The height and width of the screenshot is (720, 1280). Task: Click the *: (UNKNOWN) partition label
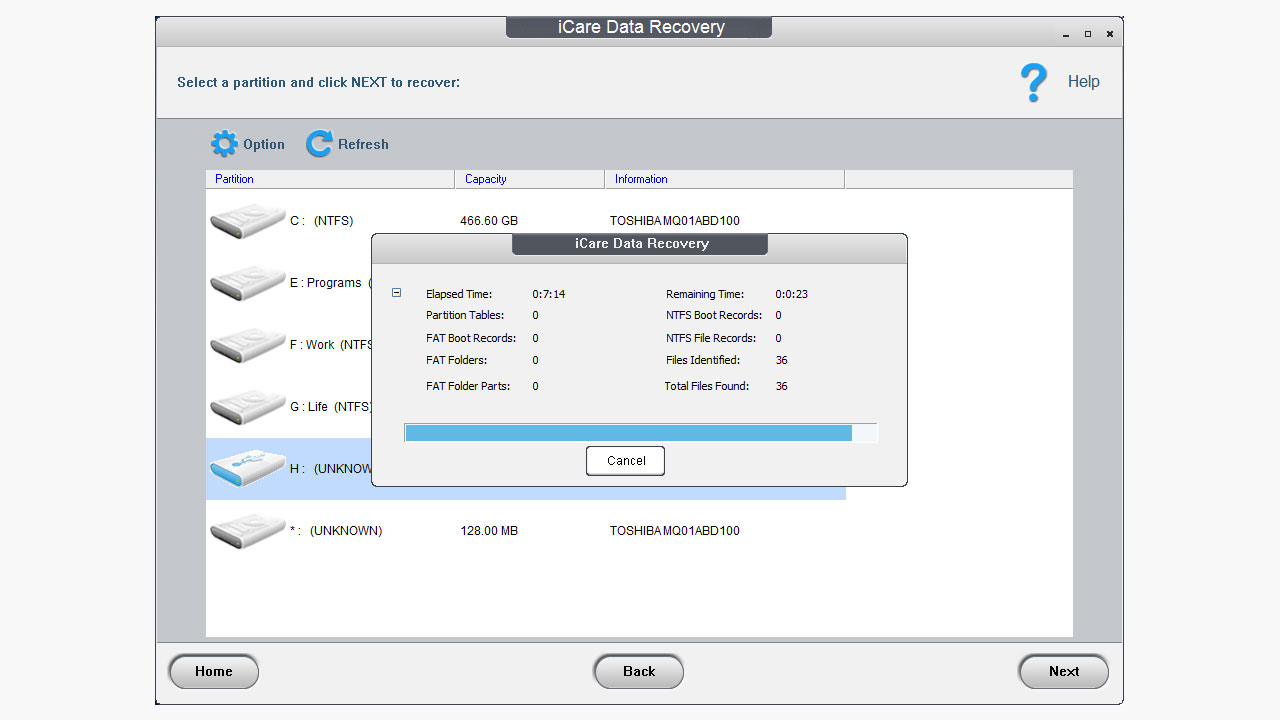[336, 531]
